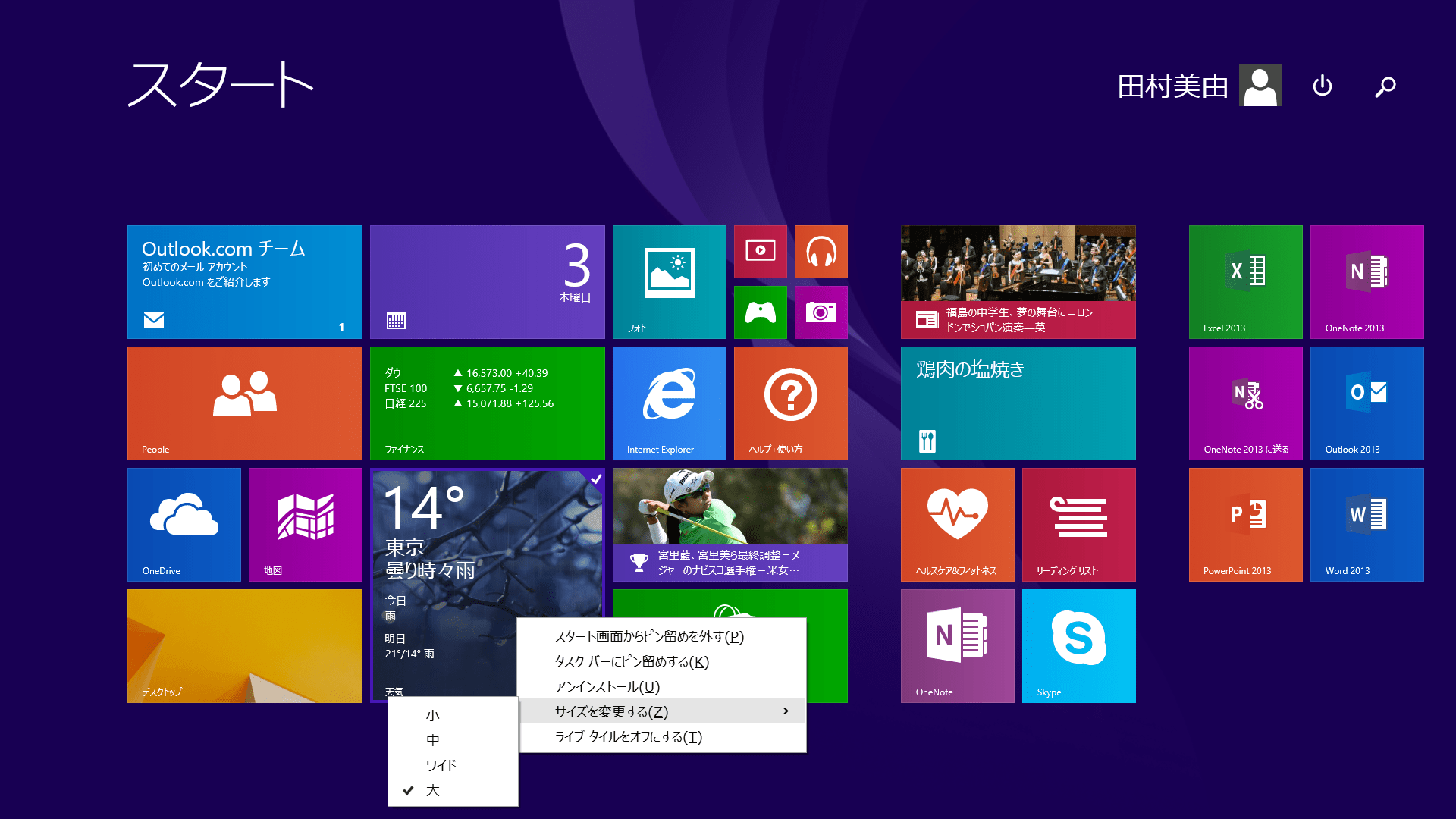
Task: Launch Internet Explorer
Action: [x=669, y=403]
